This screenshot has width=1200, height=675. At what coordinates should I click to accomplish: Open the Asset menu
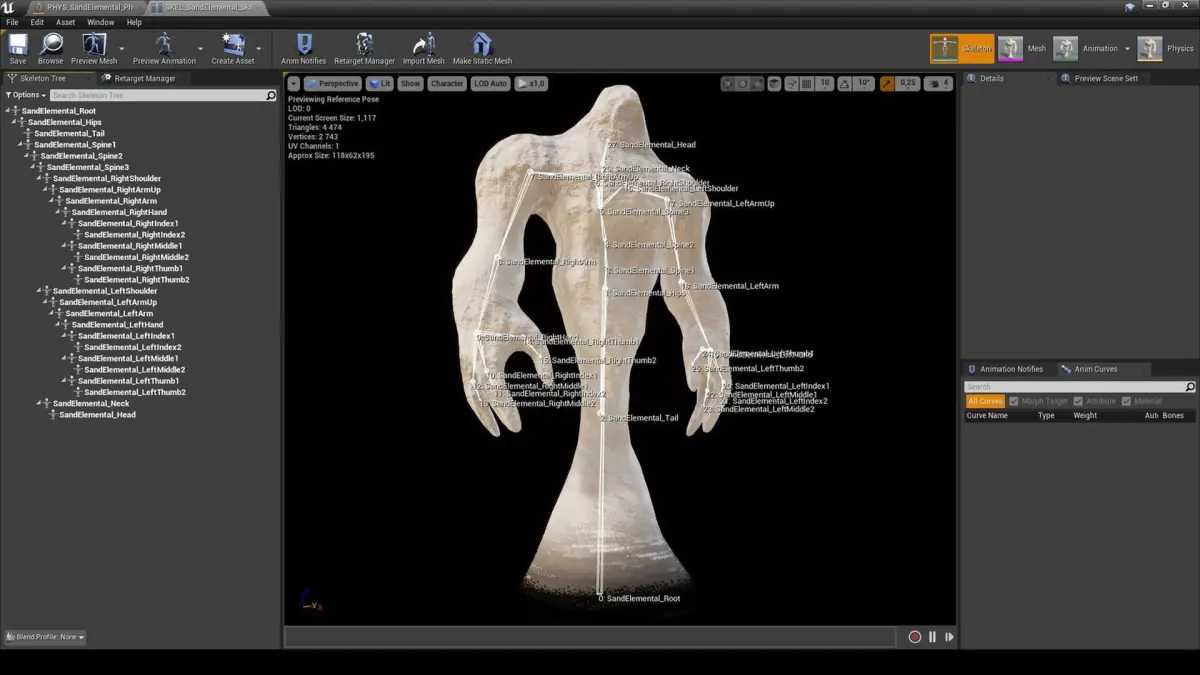pos(65,22)
